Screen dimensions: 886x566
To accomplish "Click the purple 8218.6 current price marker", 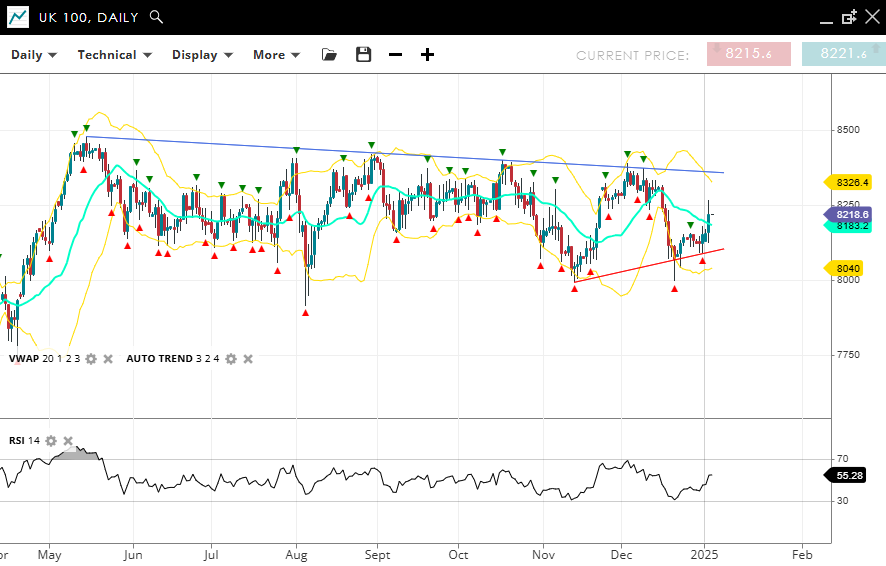I will pos(851,214).
